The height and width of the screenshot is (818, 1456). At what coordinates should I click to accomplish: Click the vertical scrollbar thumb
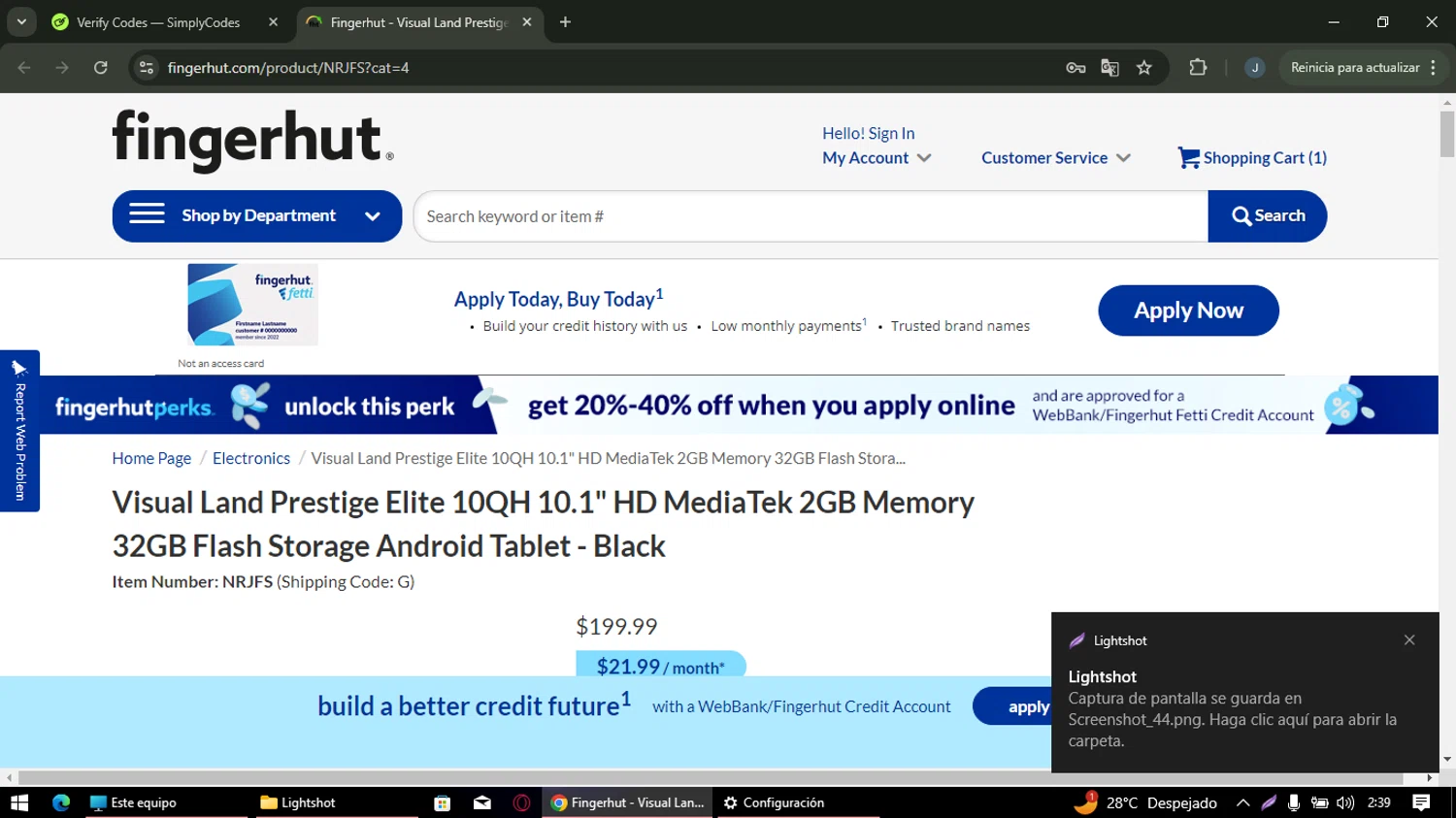click(1447, 134)
